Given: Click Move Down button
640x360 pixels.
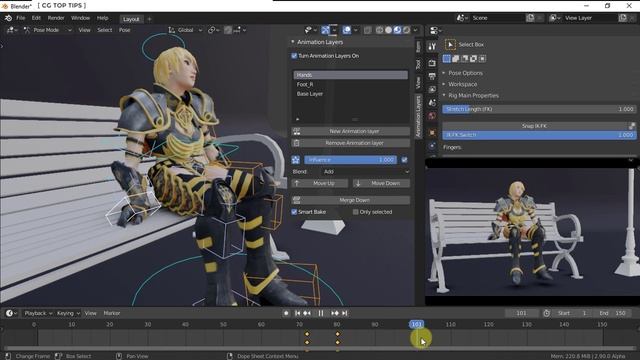Looking at the screenshot, I should (381, 184).
